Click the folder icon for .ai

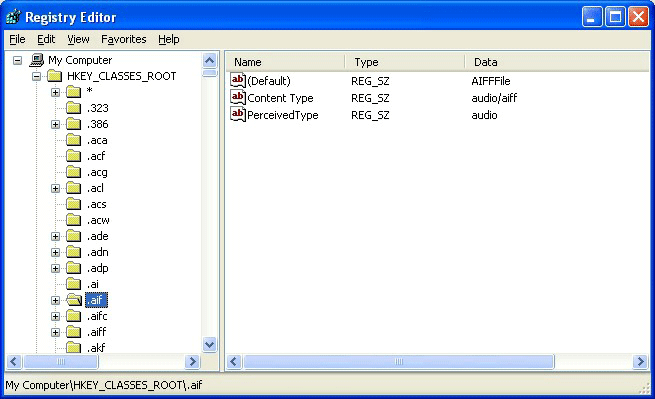(74, 284)
